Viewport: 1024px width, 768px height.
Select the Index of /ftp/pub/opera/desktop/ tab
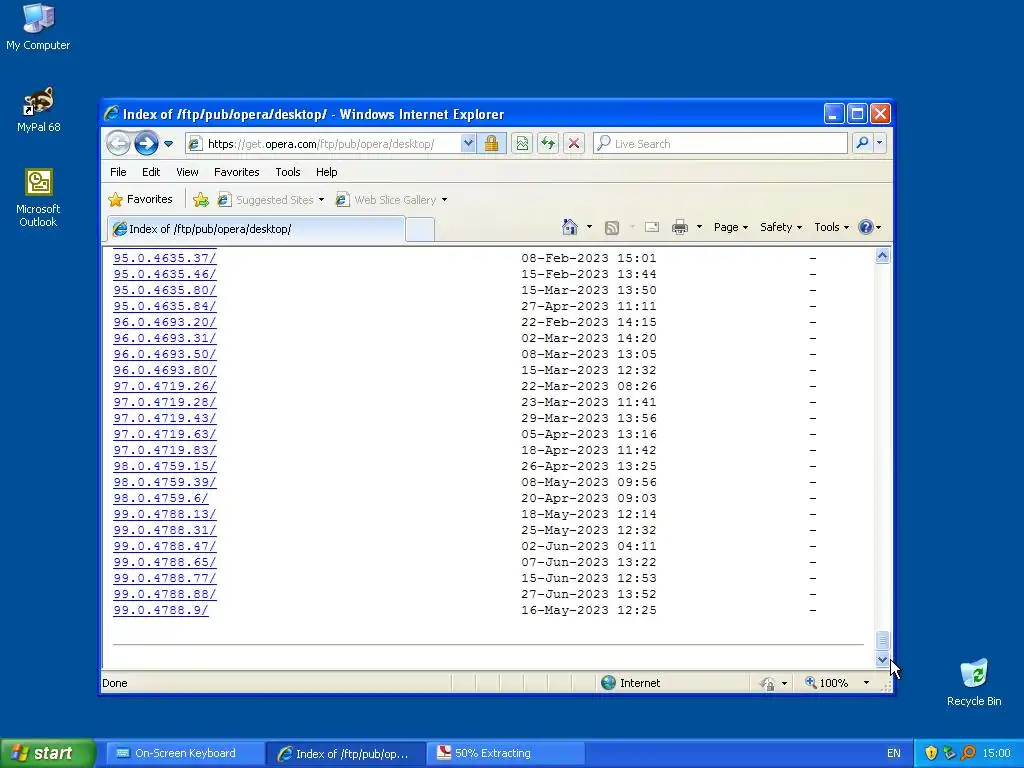256,229
